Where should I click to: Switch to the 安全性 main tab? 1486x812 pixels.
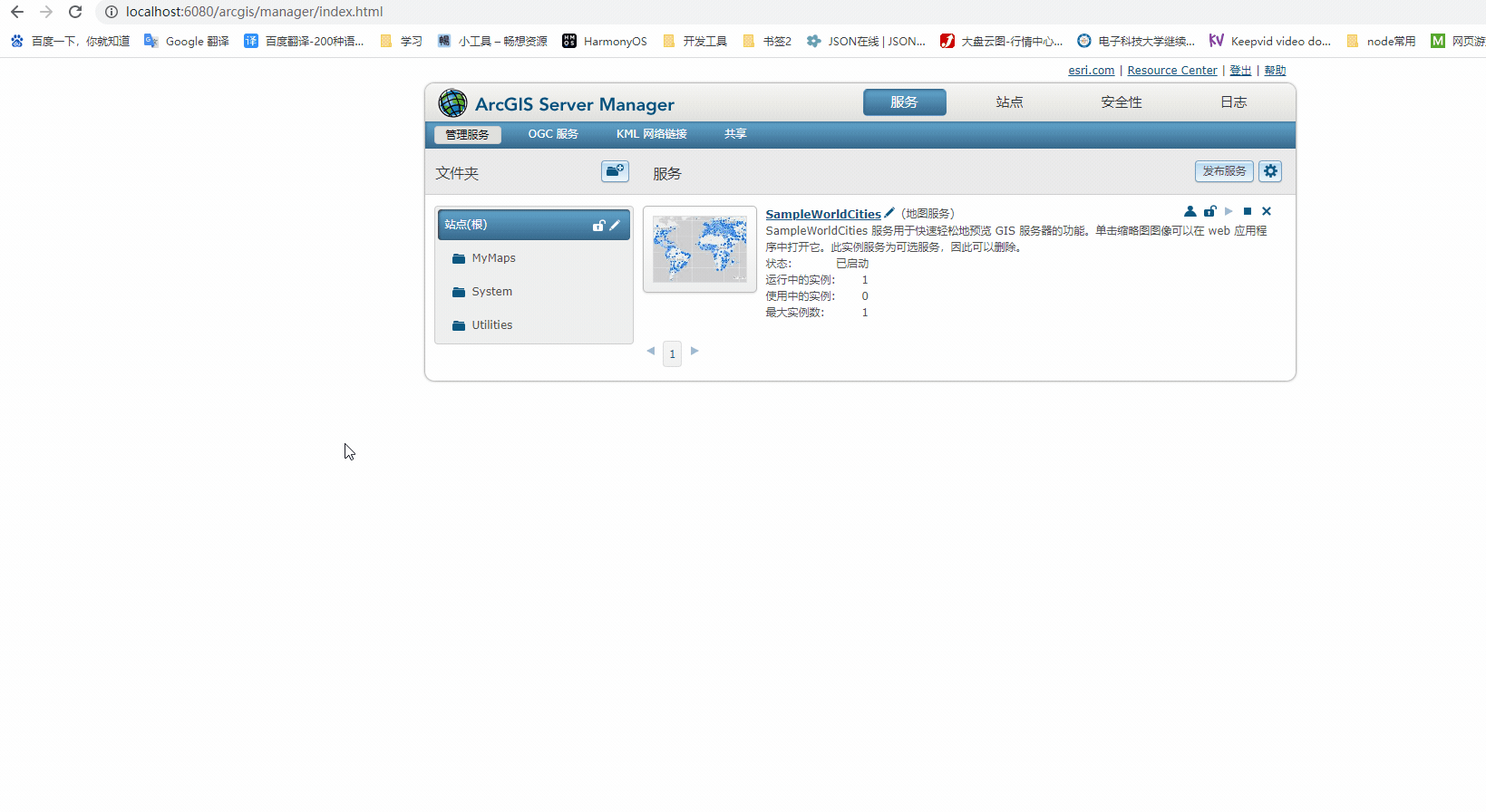point(1122,102)
